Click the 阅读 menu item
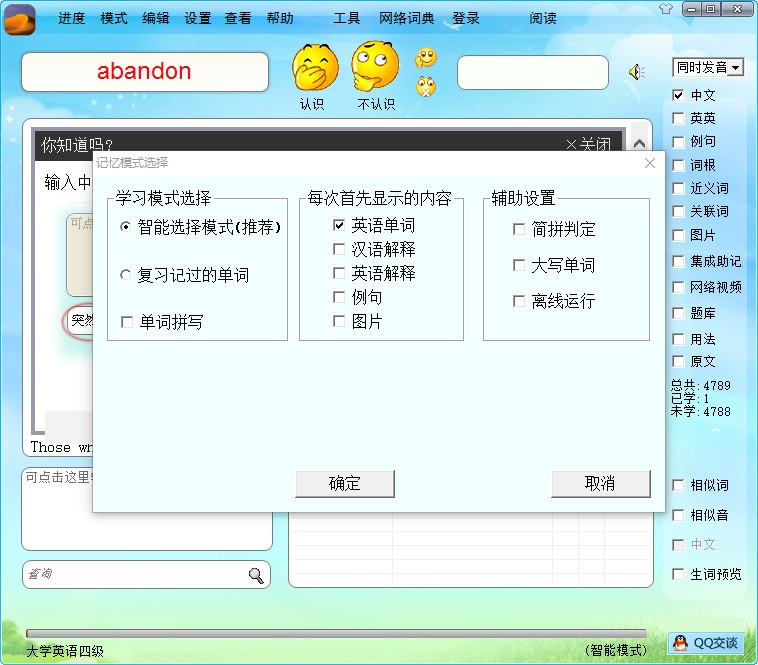 (542, 18)
